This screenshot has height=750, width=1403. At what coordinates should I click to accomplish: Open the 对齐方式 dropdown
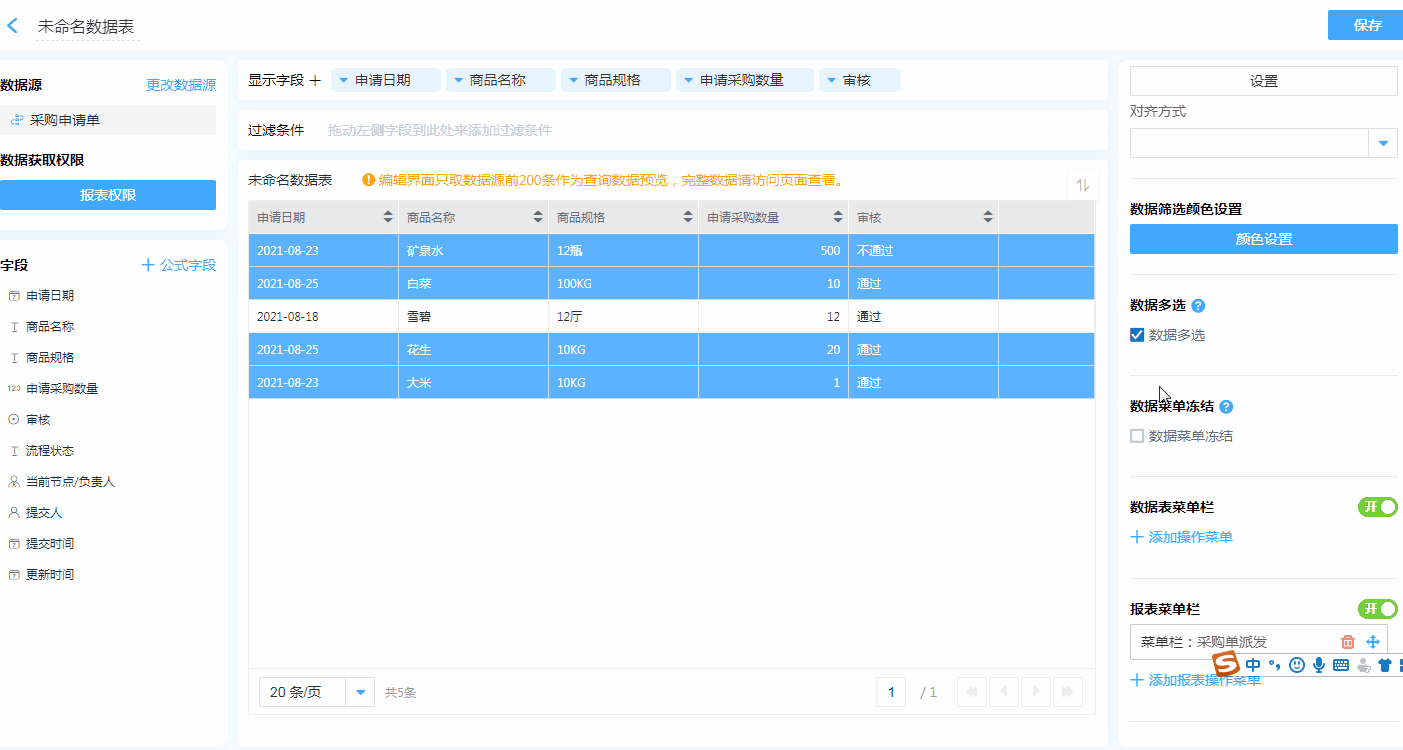(x=1382, y=143)
